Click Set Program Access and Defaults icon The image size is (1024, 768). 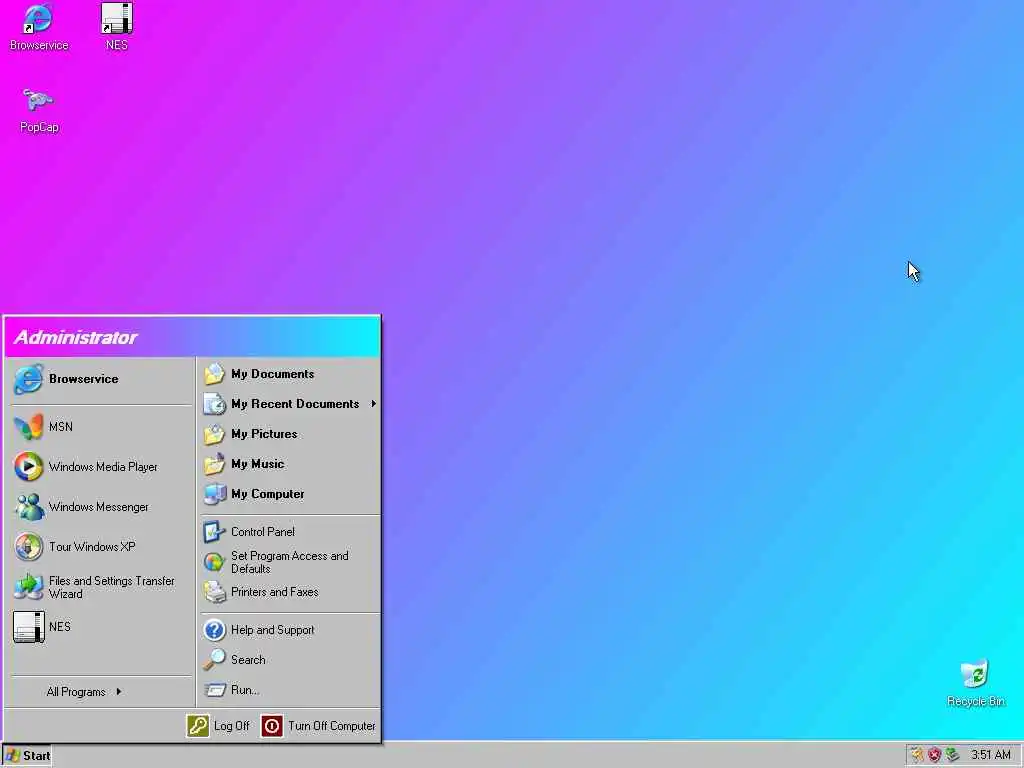coord(214,562)
